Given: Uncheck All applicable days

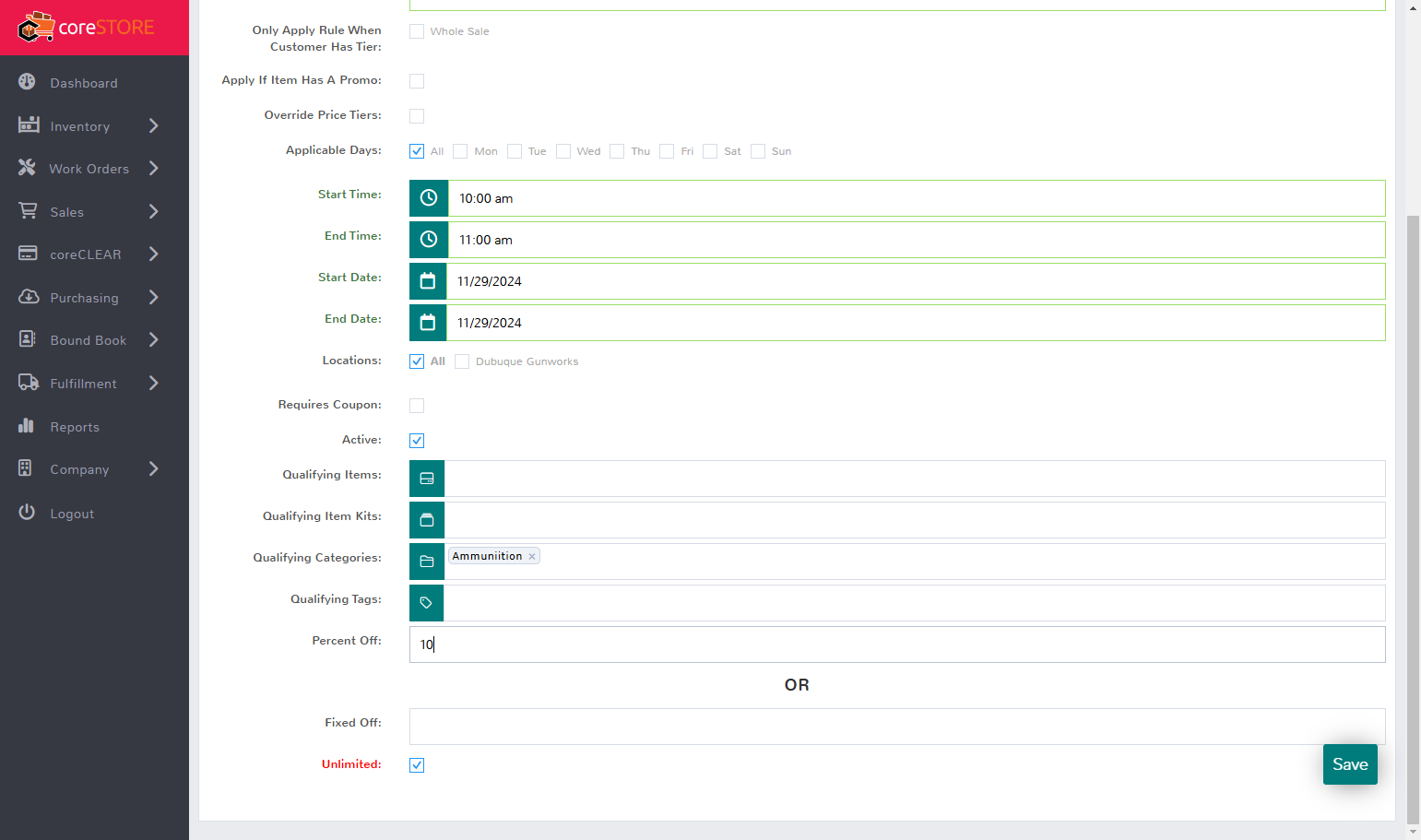Looking at the screenshot, I should click(x=417, y=151).
